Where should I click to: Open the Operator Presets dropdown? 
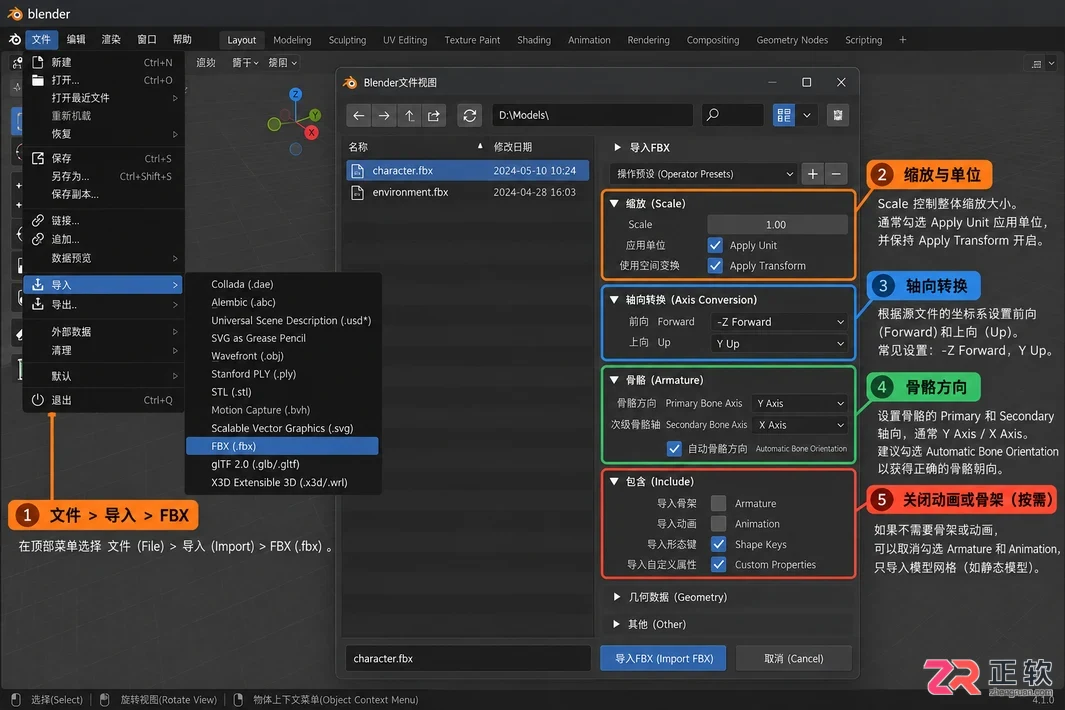704,174
